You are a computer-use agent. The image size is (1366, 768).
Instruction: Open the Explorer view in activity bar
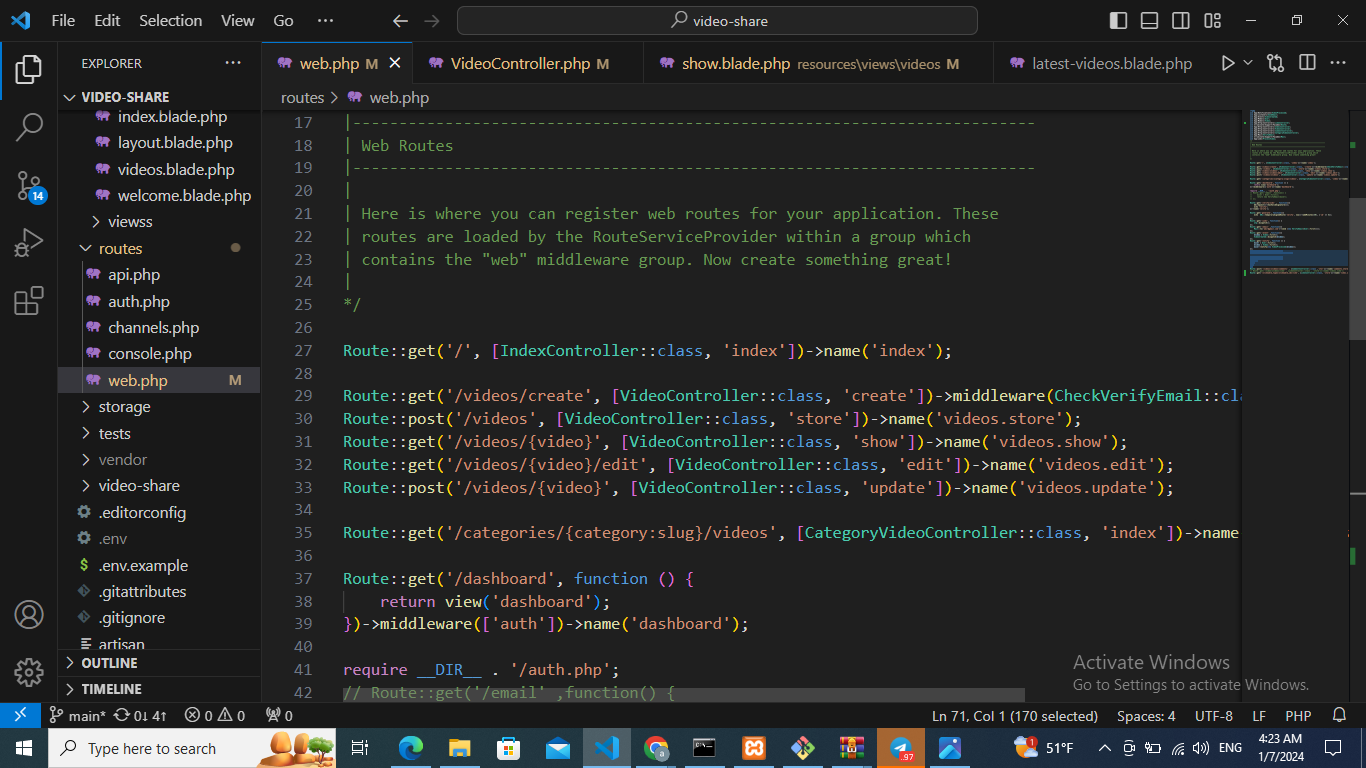point(29,69)
